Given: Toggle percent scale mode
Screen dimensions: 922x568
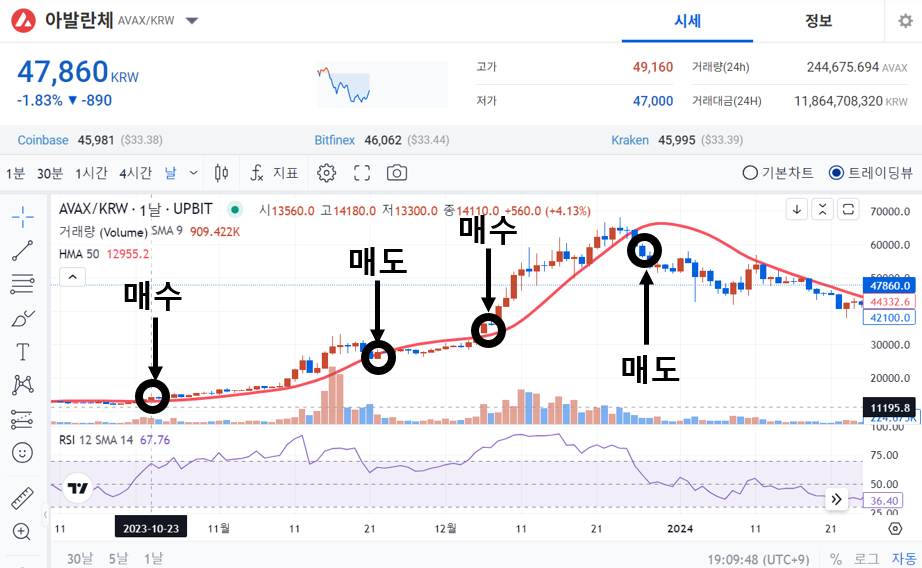Looking at the screenshot, I should (836, 559).
